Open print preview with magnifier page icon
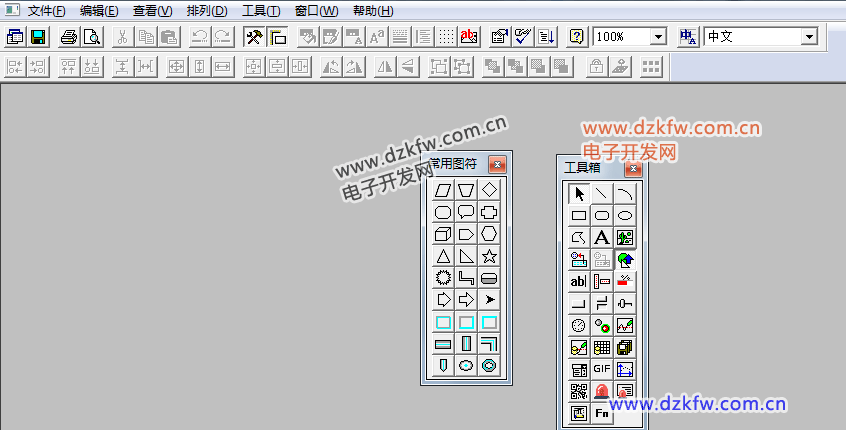The width and height of the screenshot is (846, 430). pos(91,37)
